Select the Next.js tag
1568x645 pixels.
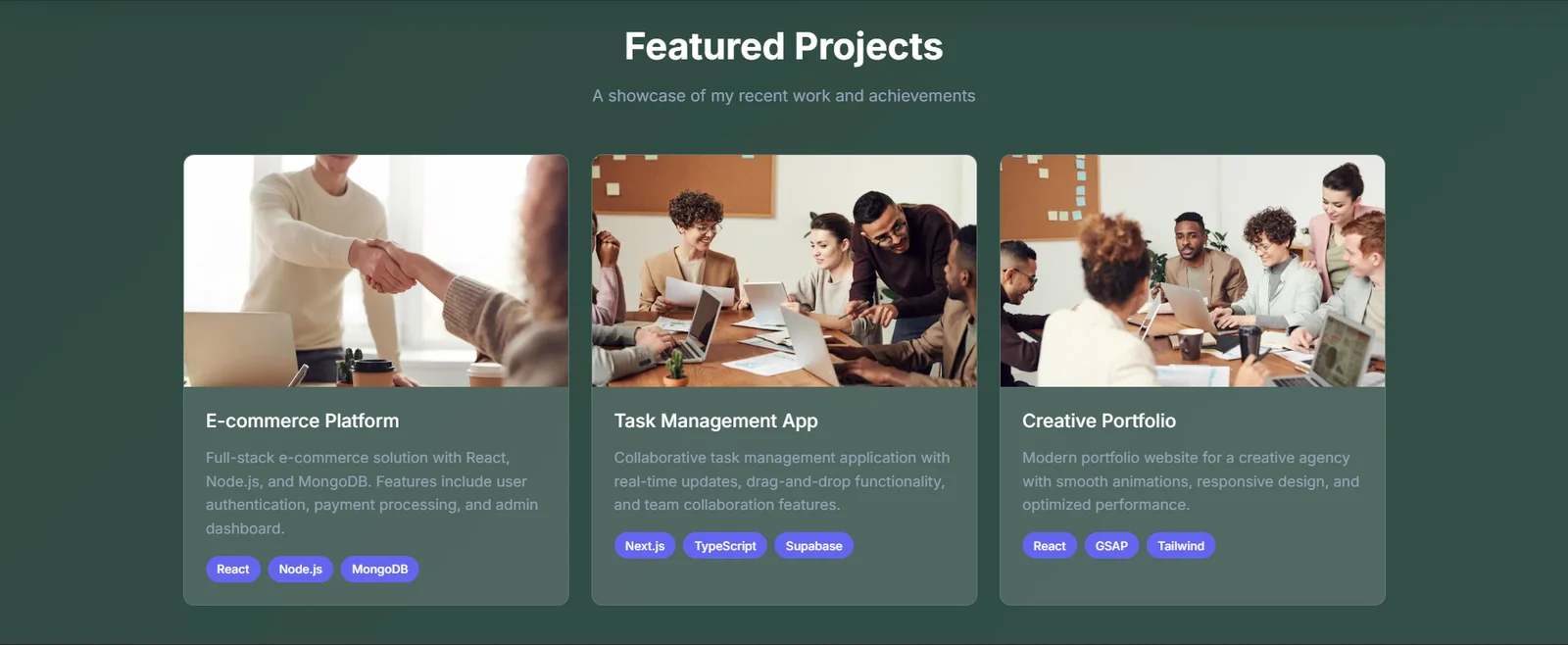pyautogui.click(x=645, y=546)
